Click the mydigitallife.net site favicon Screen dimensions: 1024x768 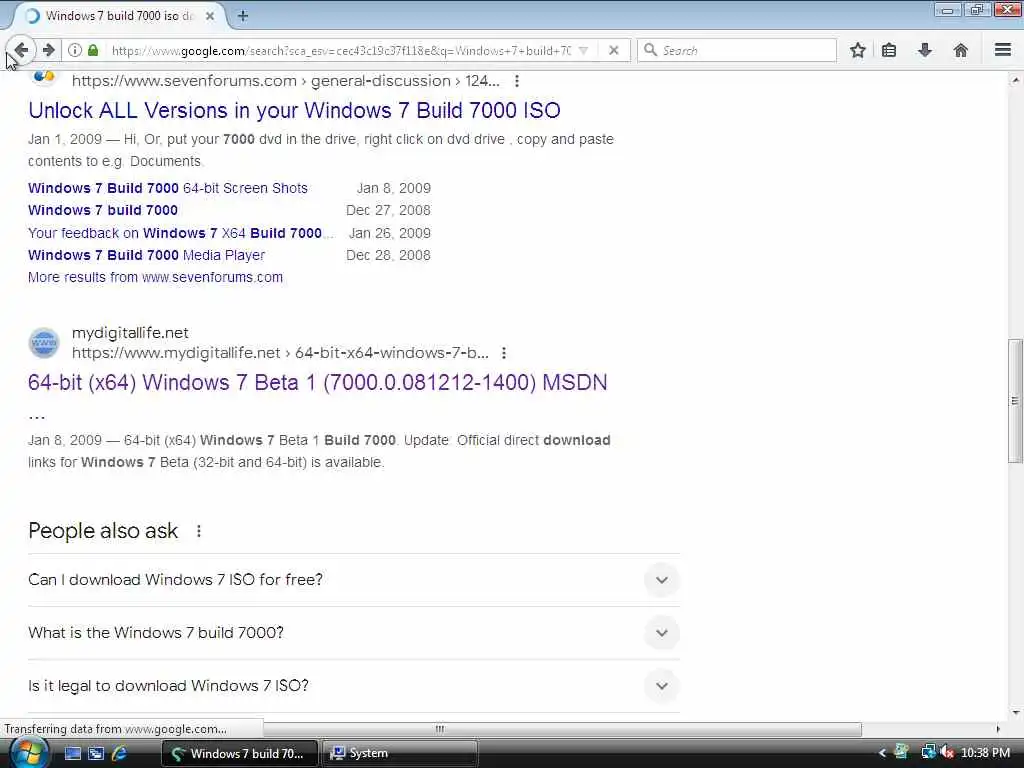(x=44, y=343)
